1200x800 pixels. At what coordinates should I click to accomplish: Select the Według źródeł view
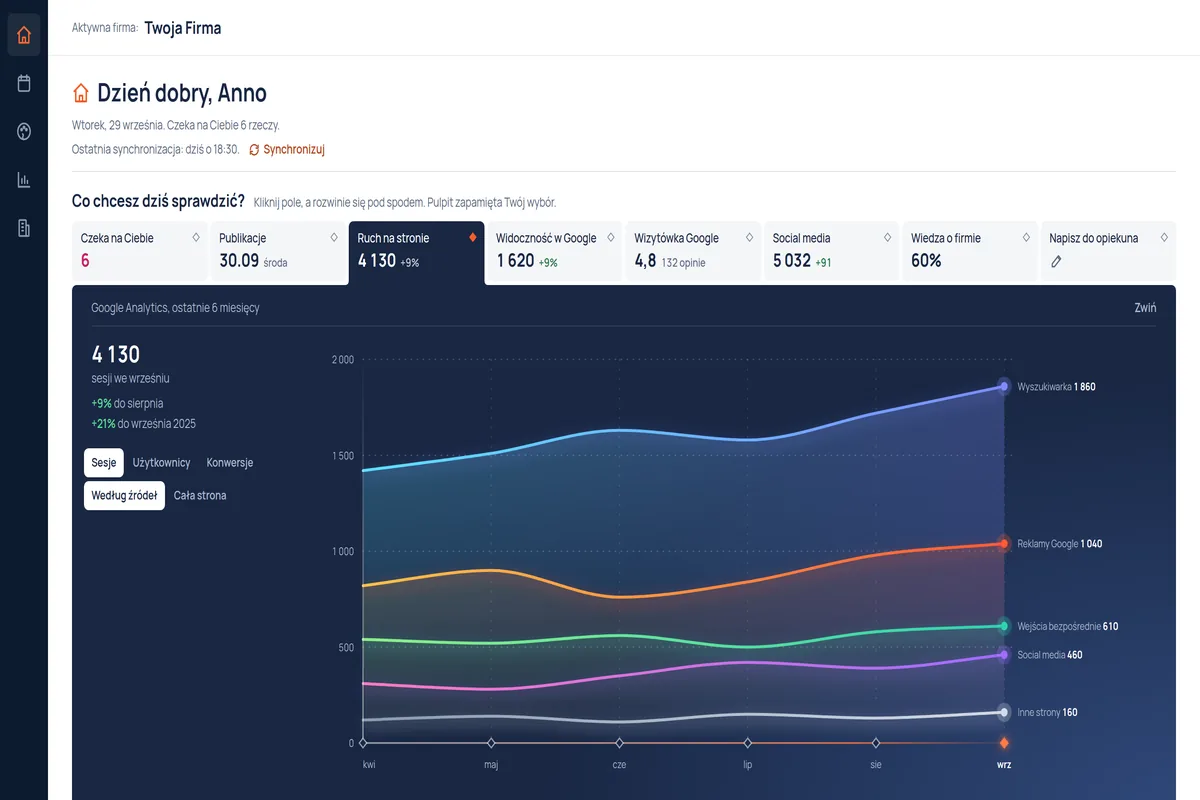pyautogui.click(x=124, y=495)
